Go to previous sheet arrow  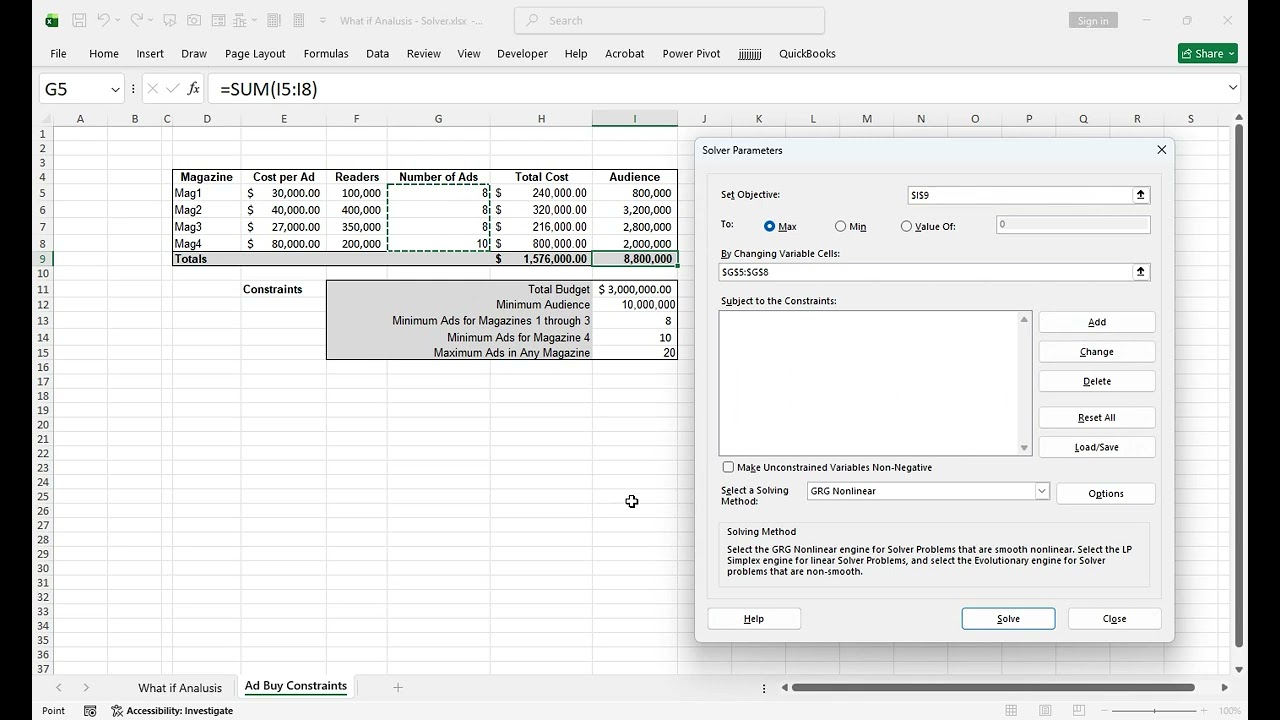(x=58, y=687)
